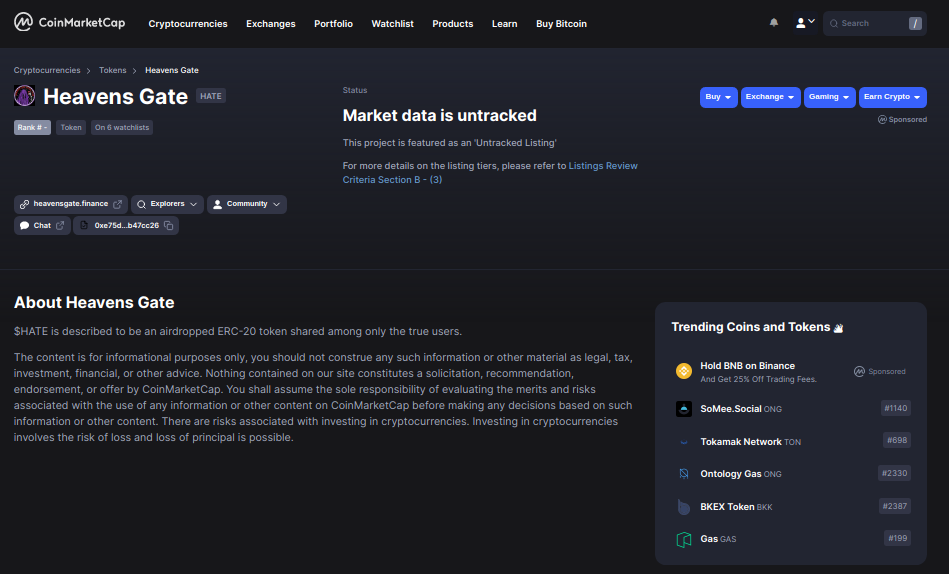Click the #1140 rank badge
This screenshot has width=949, height=574.
(x=896, y=408)
